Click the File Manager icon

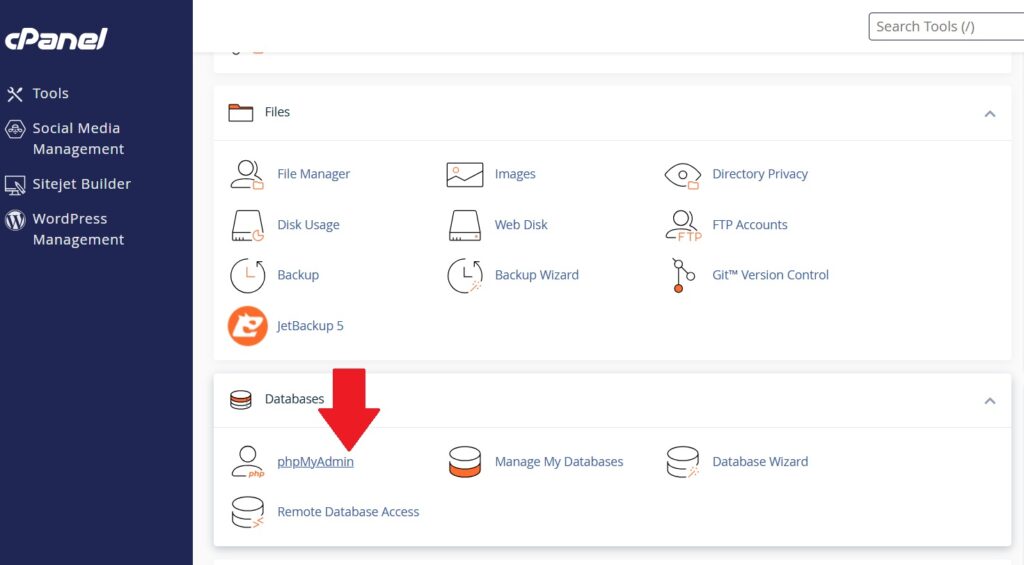(x=247, y=174)
